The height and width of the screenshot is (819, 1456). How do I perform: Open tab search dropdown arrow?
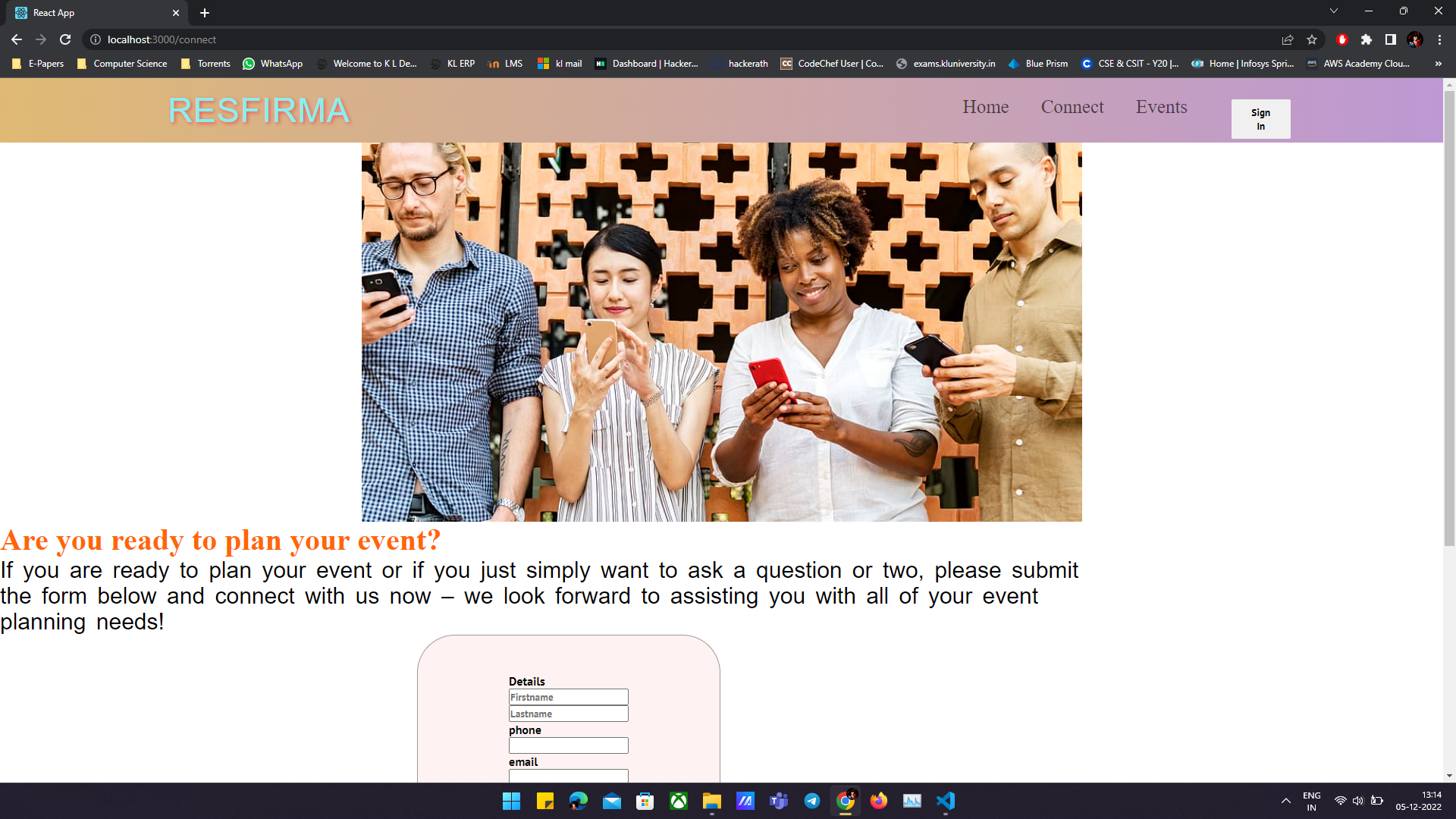click(1334, 11)
